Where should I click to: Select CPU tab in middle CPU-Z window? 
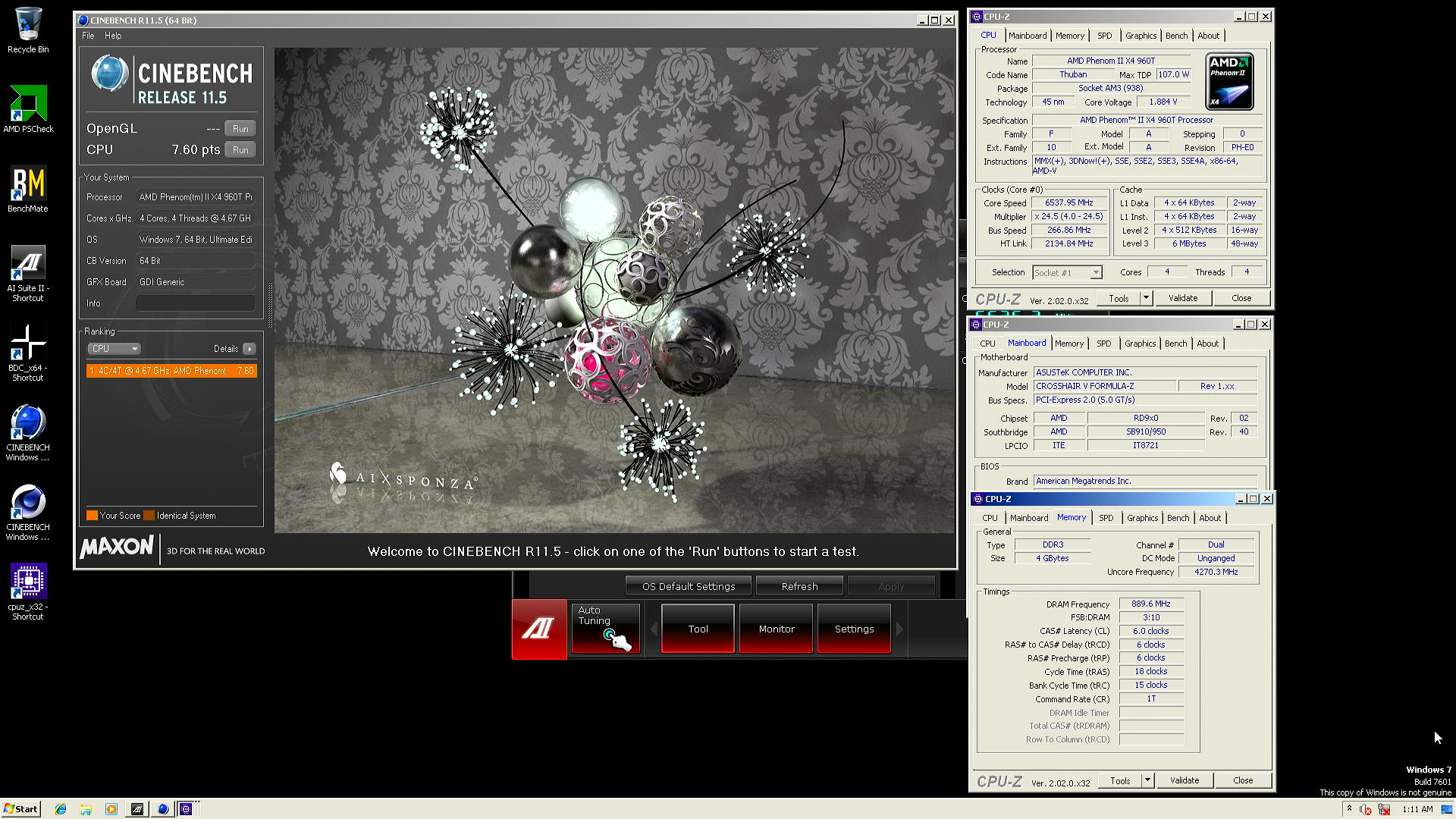click(x=987, y=344)
